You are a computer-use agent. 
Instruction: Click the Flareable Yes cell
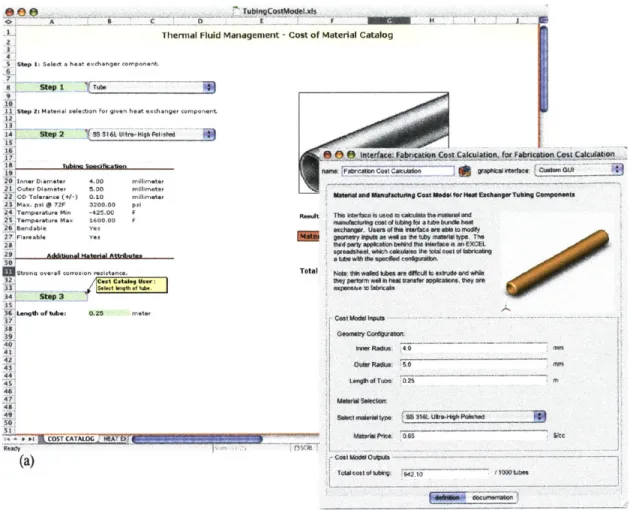click(x=95, y=237)
